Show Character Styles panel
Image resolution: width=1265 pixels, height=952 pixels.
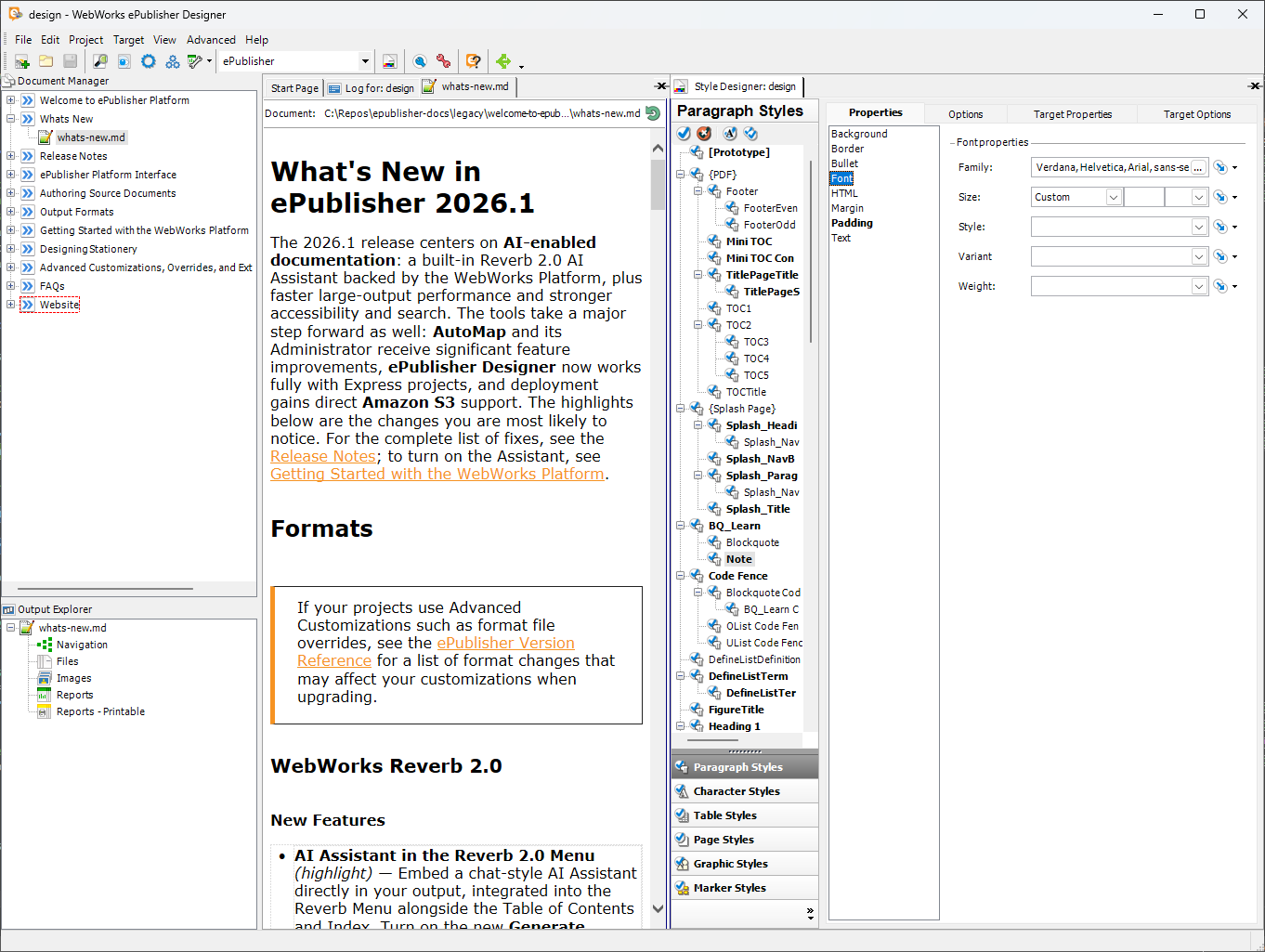click(x=745, y=791)
